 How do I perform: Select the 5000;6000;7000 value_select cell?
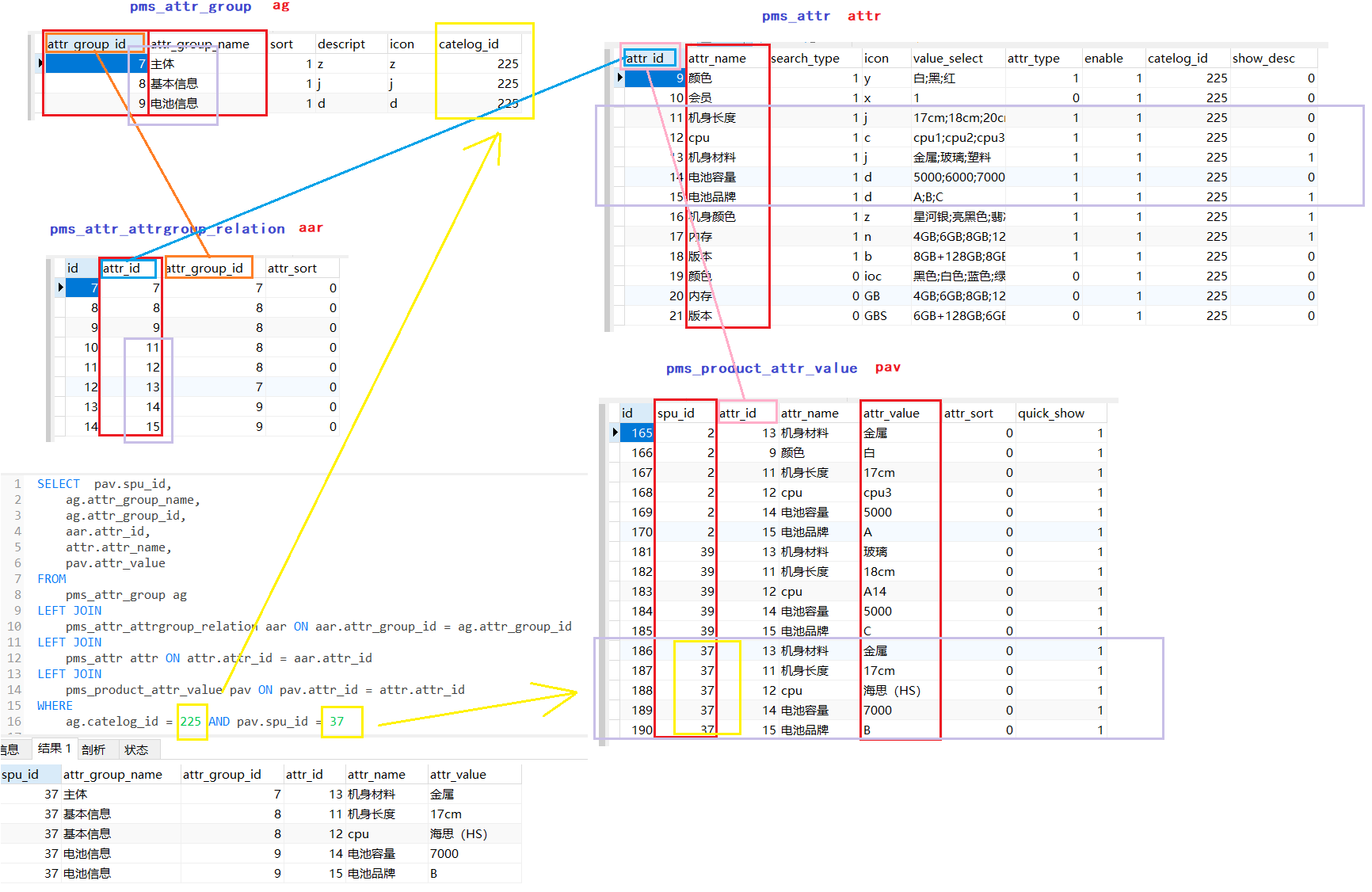(958, 177)
